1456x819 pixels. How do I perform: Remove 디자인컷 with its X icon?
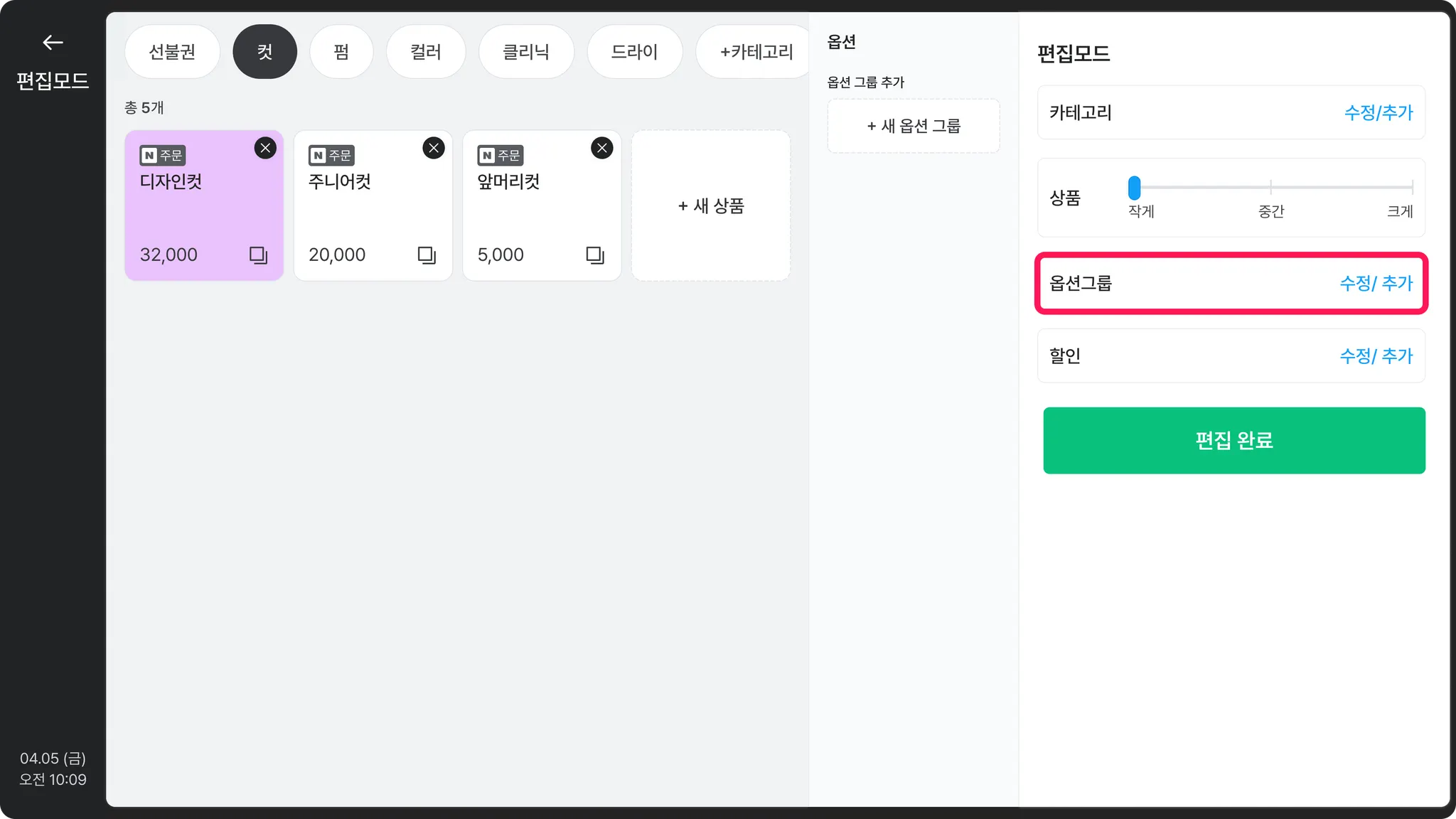point(265,148)
